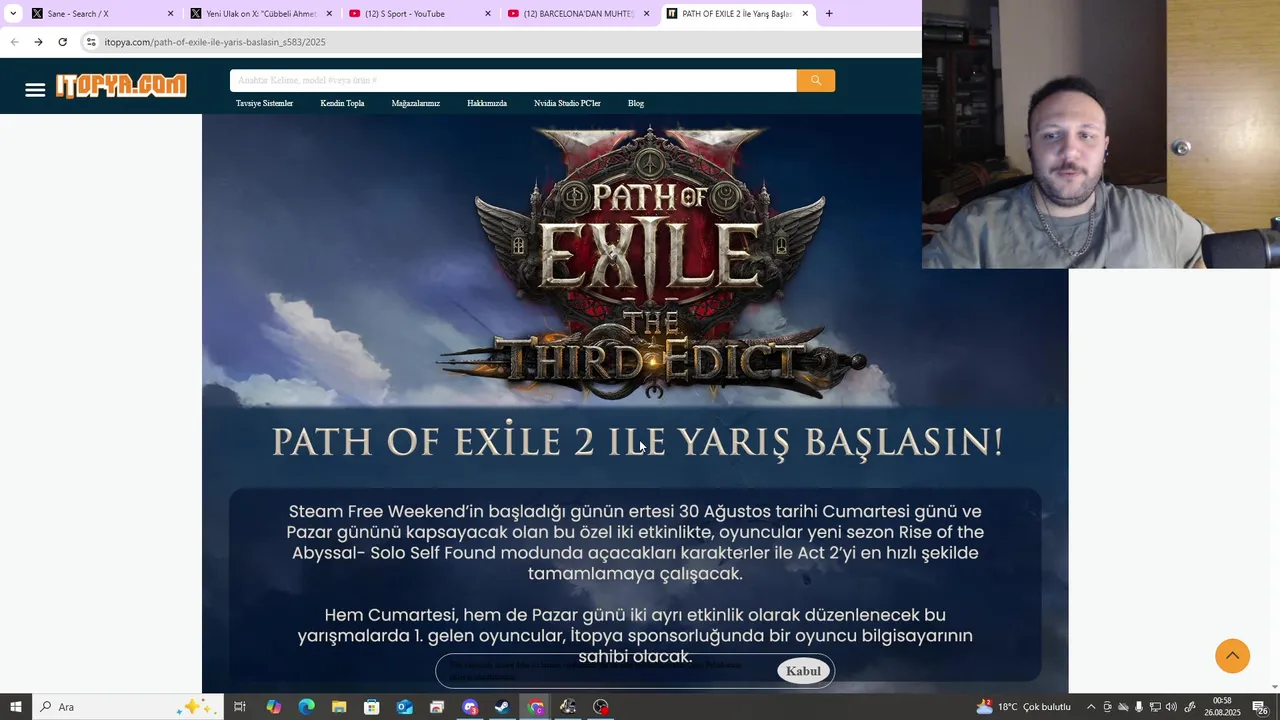Show hidden system tray icons
The image size is (1280, 720).
pyautogui.click(x=1091, y=707)
